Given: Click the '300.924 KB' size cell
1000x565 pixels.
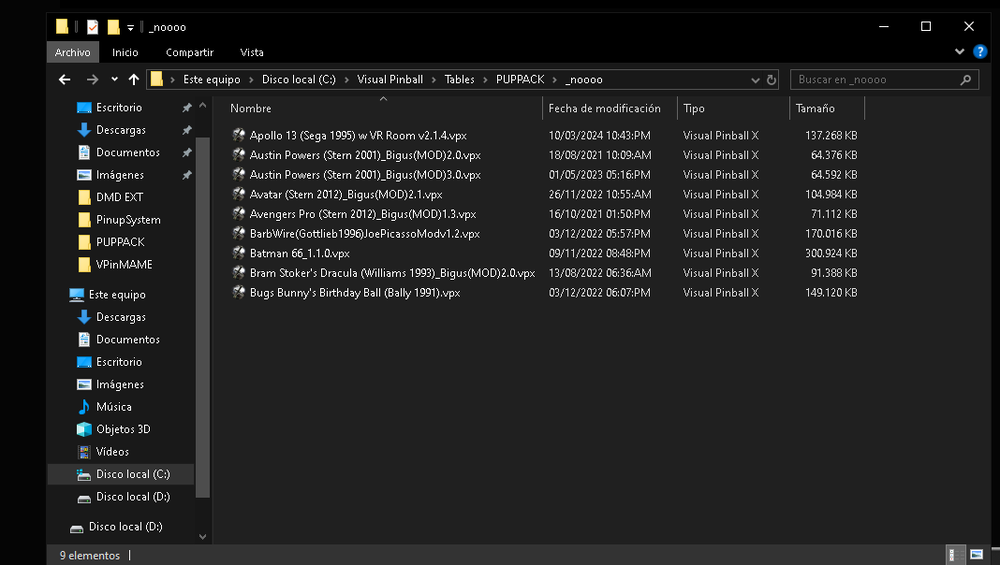Looking at the screenshot, I should [831, 253].
